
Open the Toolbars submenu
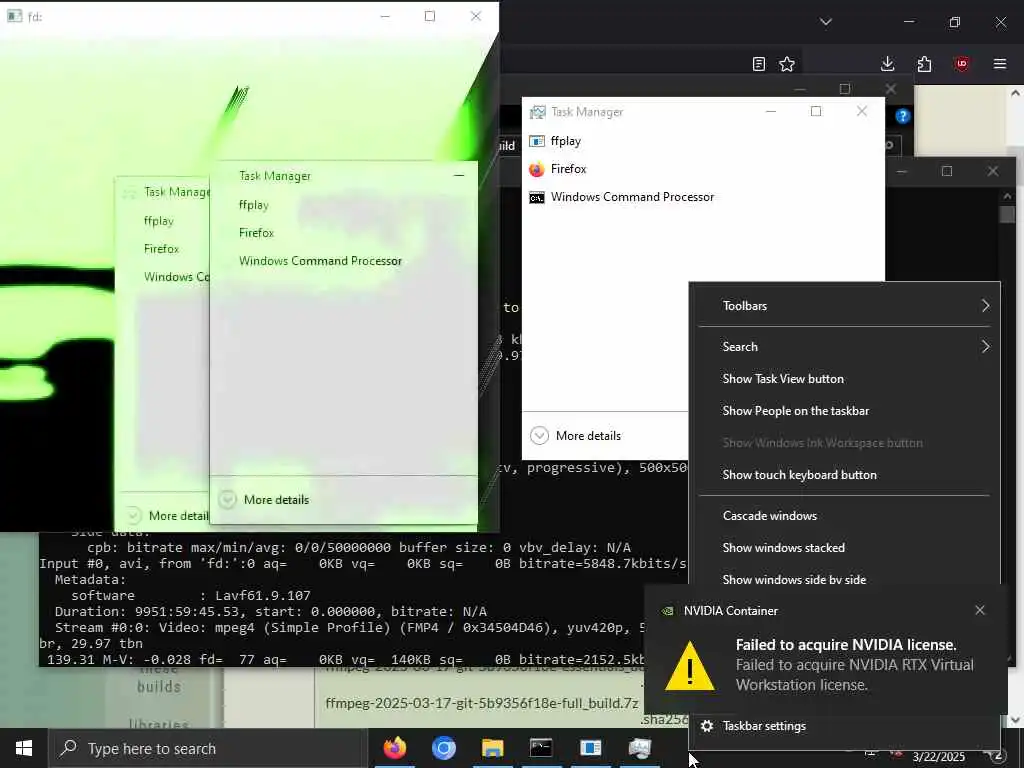pyautogui.click(x=844, y=306)
